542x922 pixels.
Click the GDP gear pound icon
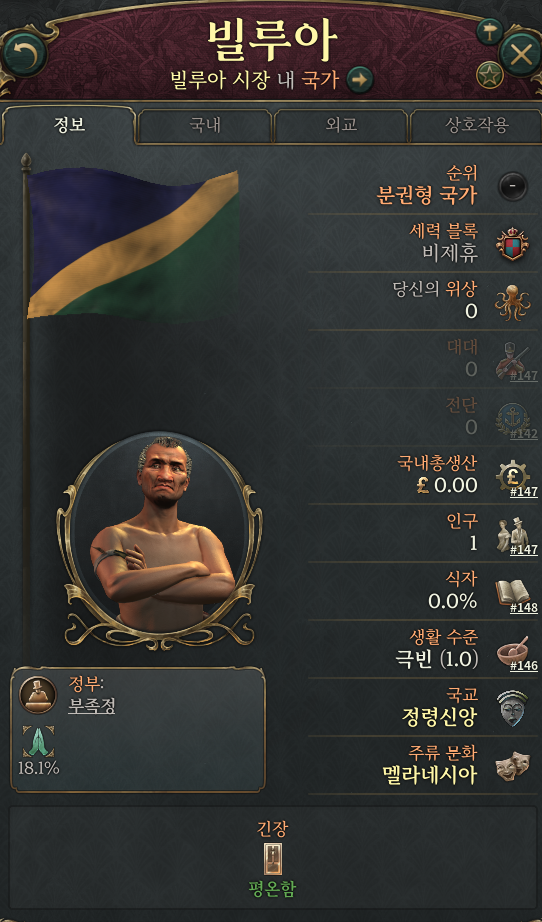513,476
